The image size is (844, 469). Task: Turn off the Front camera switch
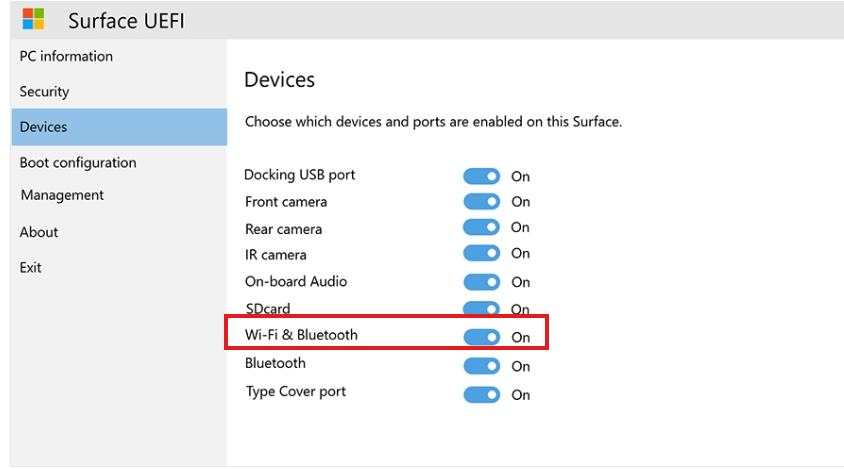[x=481, y=201]
